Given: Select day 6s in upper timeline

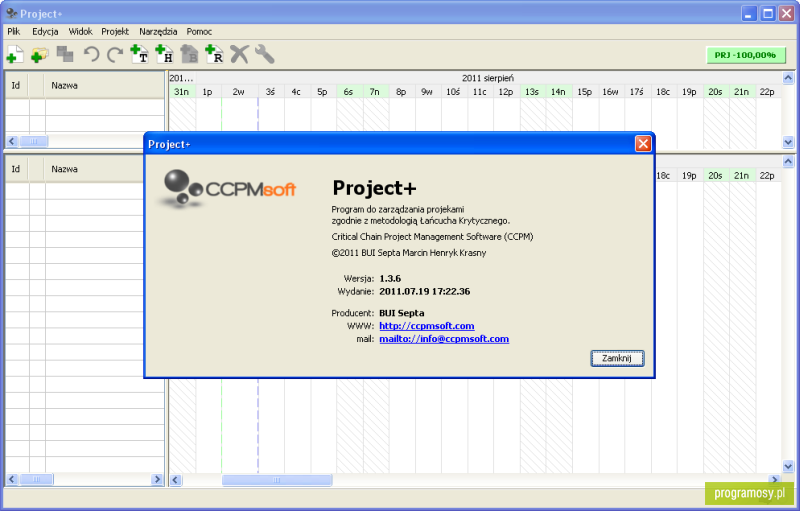Looking at the screenshot, I should (348, 92).
